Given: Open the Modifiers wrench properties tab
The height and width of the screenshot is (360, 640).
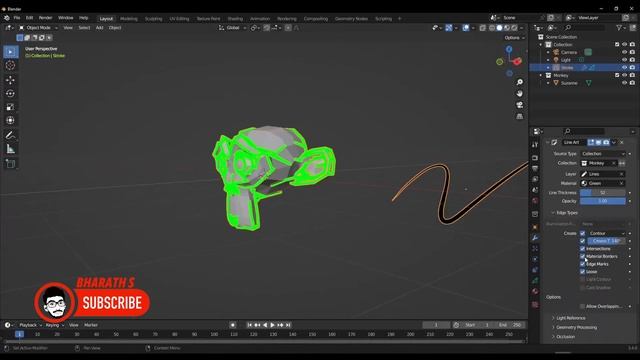Looking at the screenshot, I should point(535,238).
